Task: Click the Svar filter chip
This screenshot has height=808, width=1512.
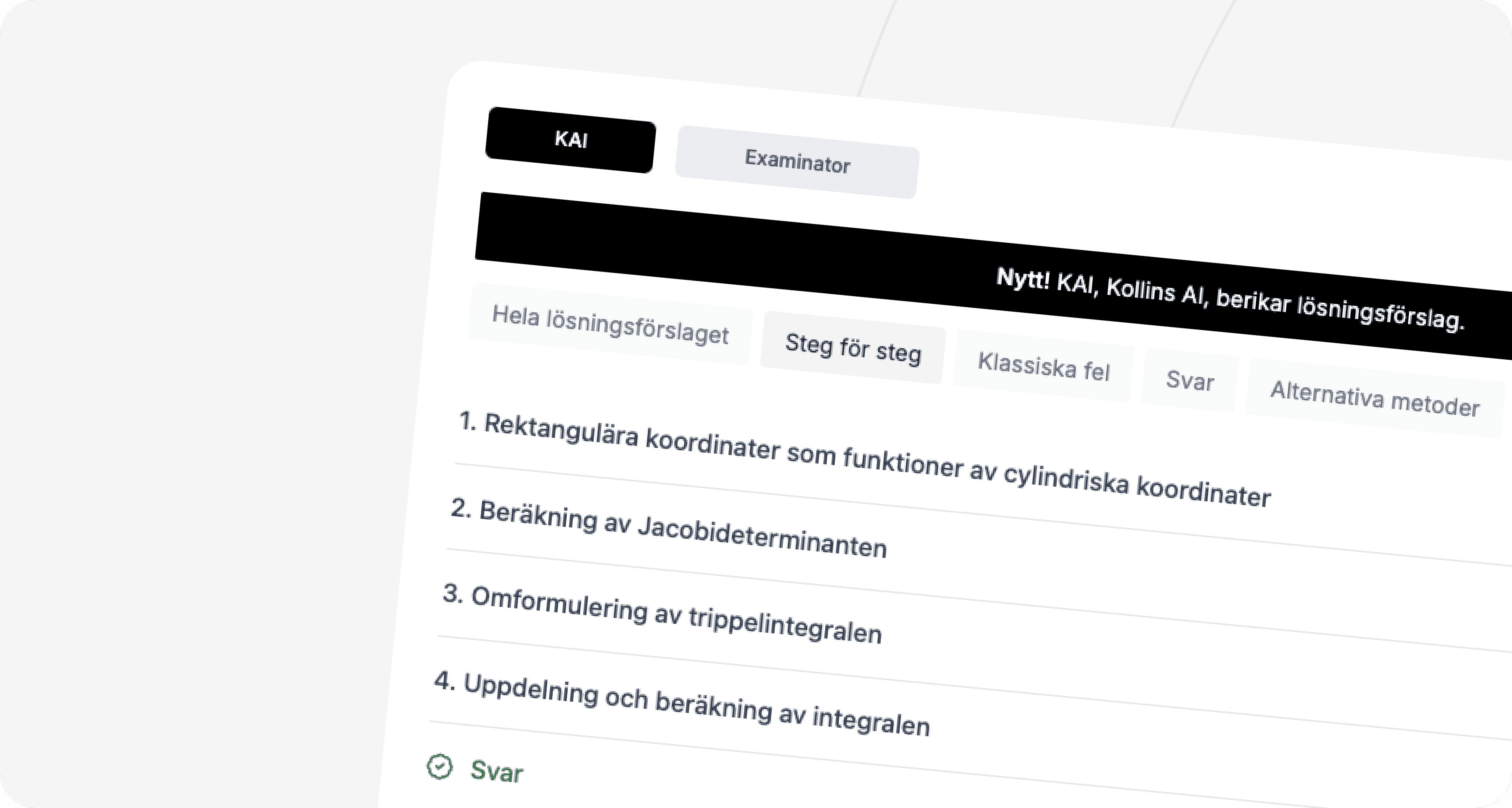Action: click(x=1190, y=381)
